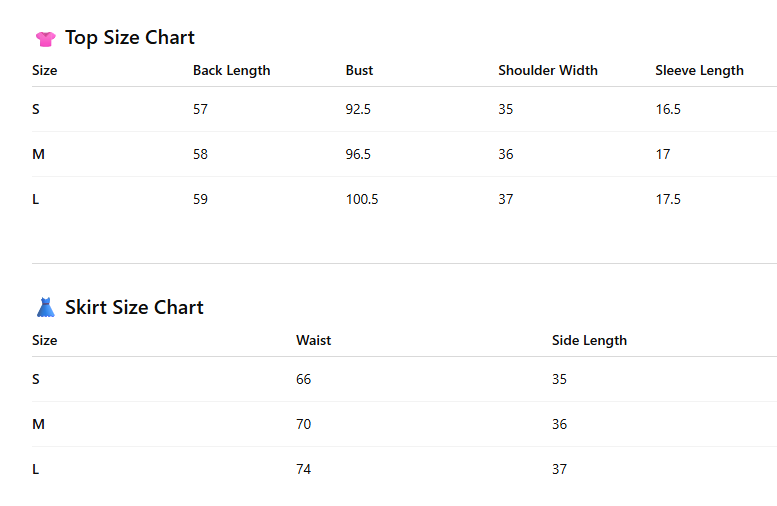Select waist value 74 in skirt chart
This screenshot has height=506, width=777.
coord(303,469)
